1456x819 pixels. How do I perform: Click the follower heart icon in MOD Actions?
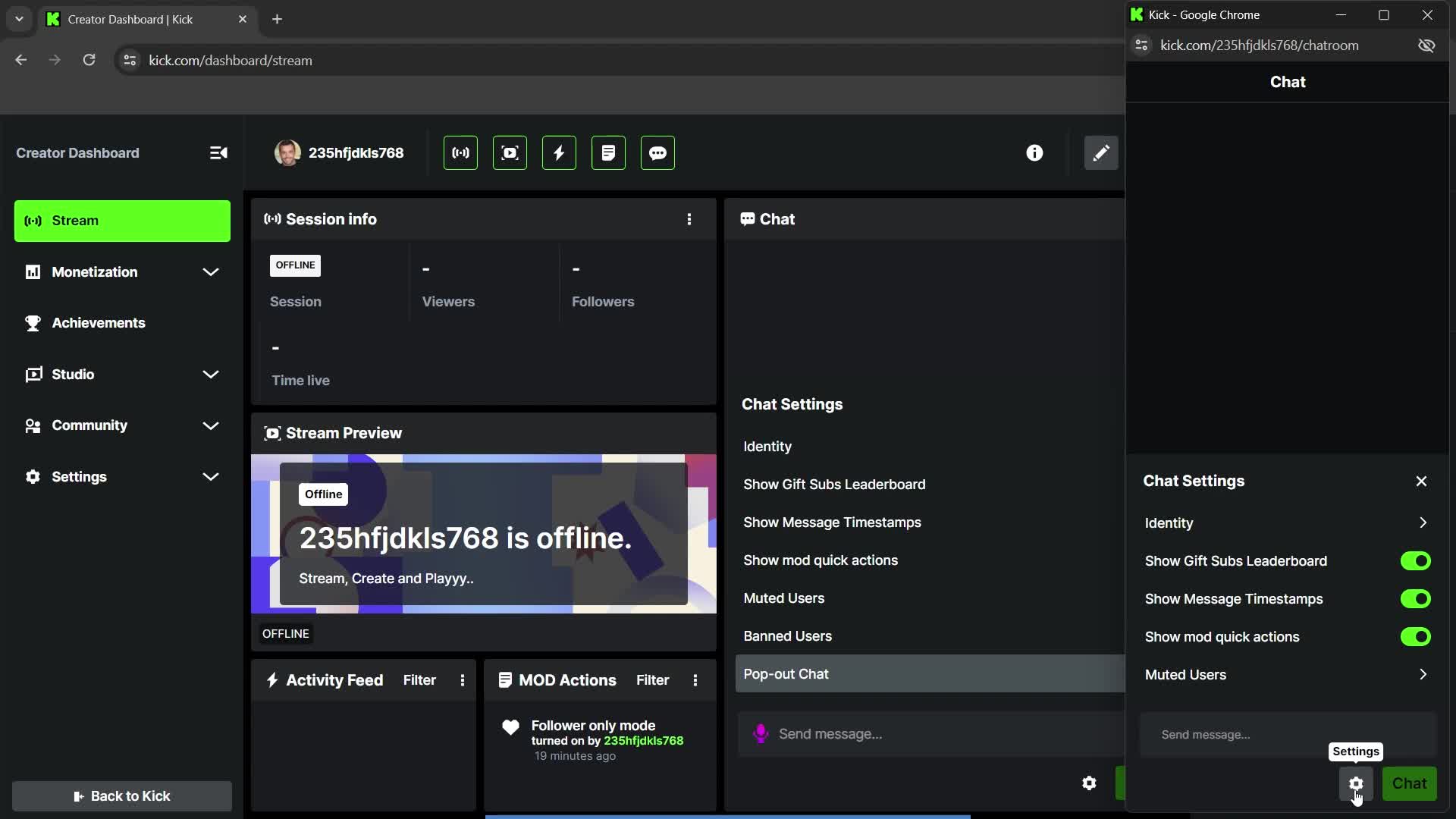510,727
